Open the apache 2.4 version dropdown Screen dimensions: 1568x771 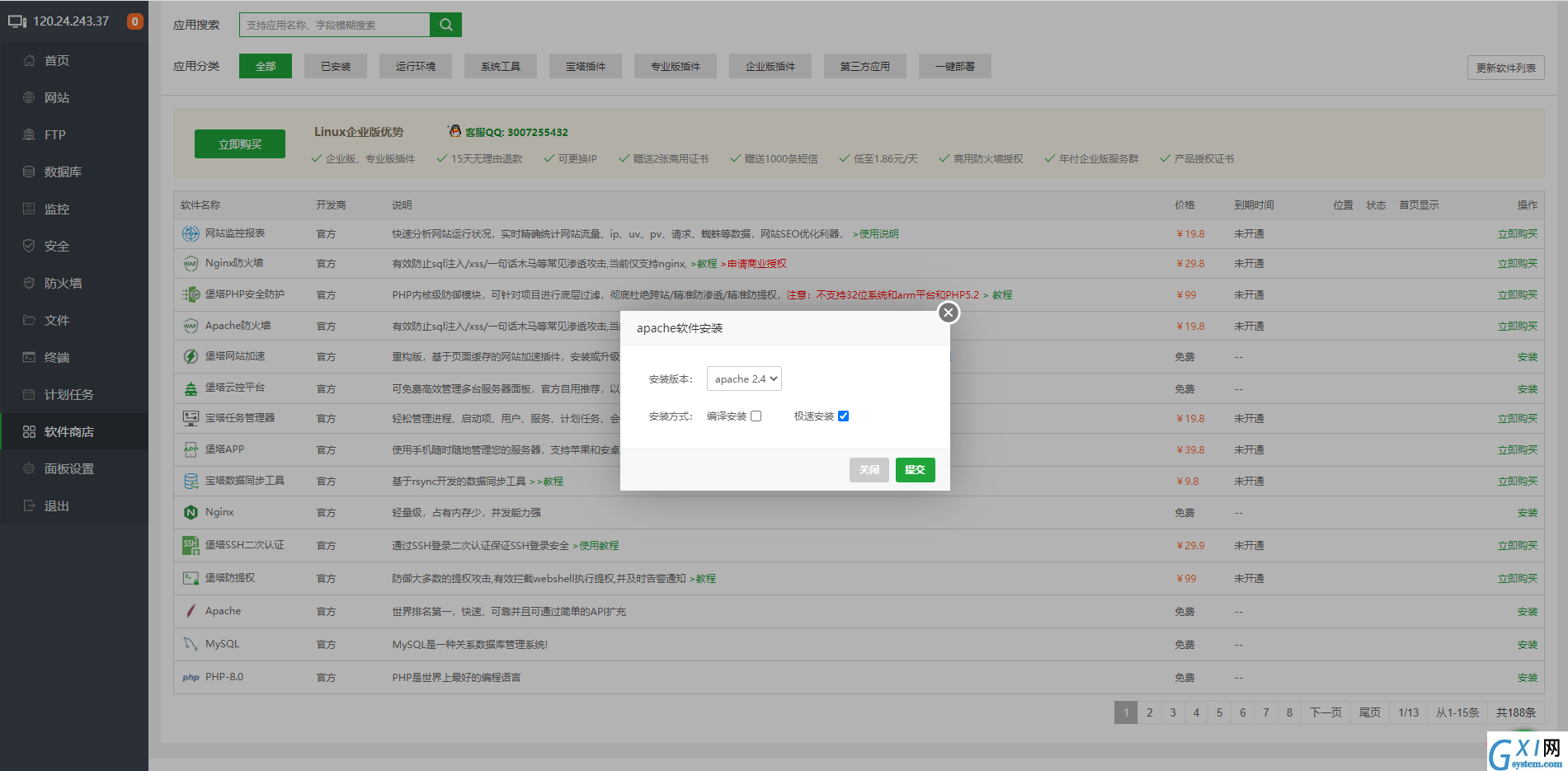point(744,378)
